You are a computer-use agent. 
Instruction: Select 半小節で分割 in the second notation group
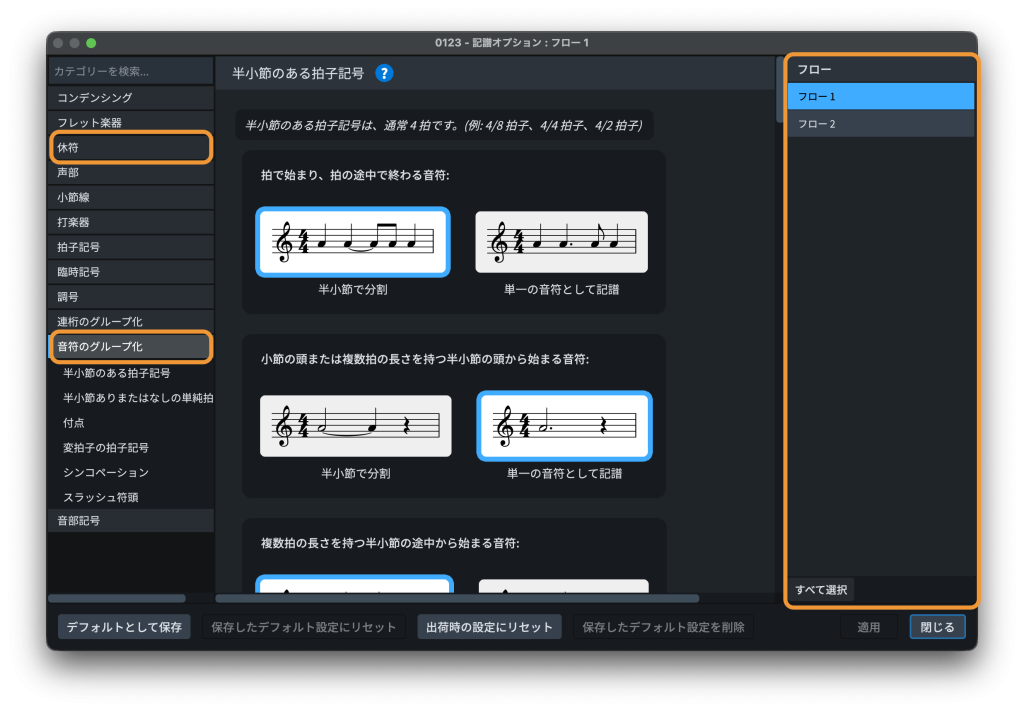[355, 426]
